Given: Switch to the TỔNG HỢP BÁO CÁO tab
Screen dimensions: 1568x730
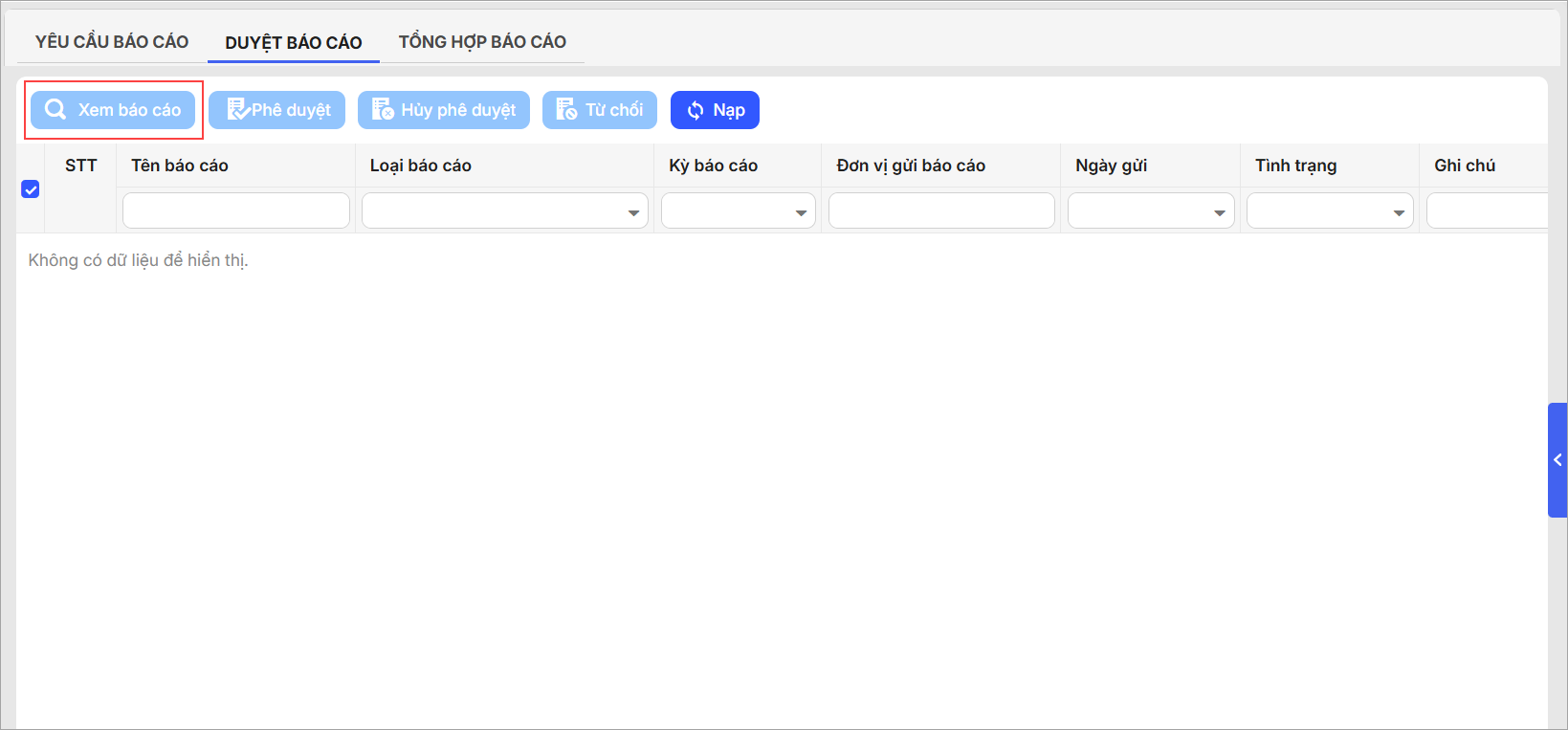Looking at the screenshot, I should tap(482, 42).
